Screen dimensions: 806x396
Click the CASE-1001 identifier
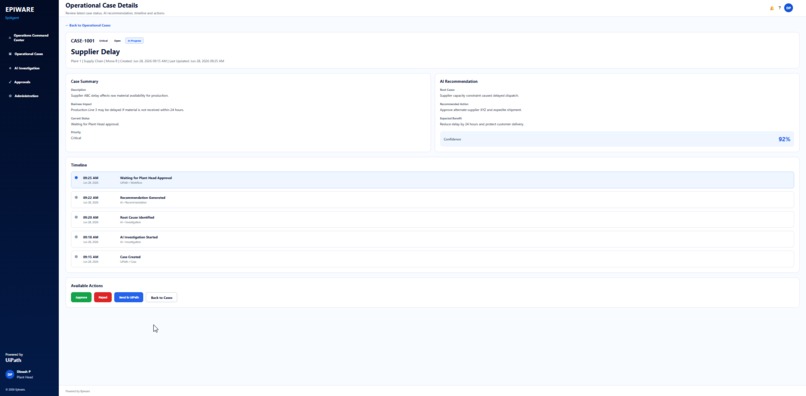click(x=83, y=40)
